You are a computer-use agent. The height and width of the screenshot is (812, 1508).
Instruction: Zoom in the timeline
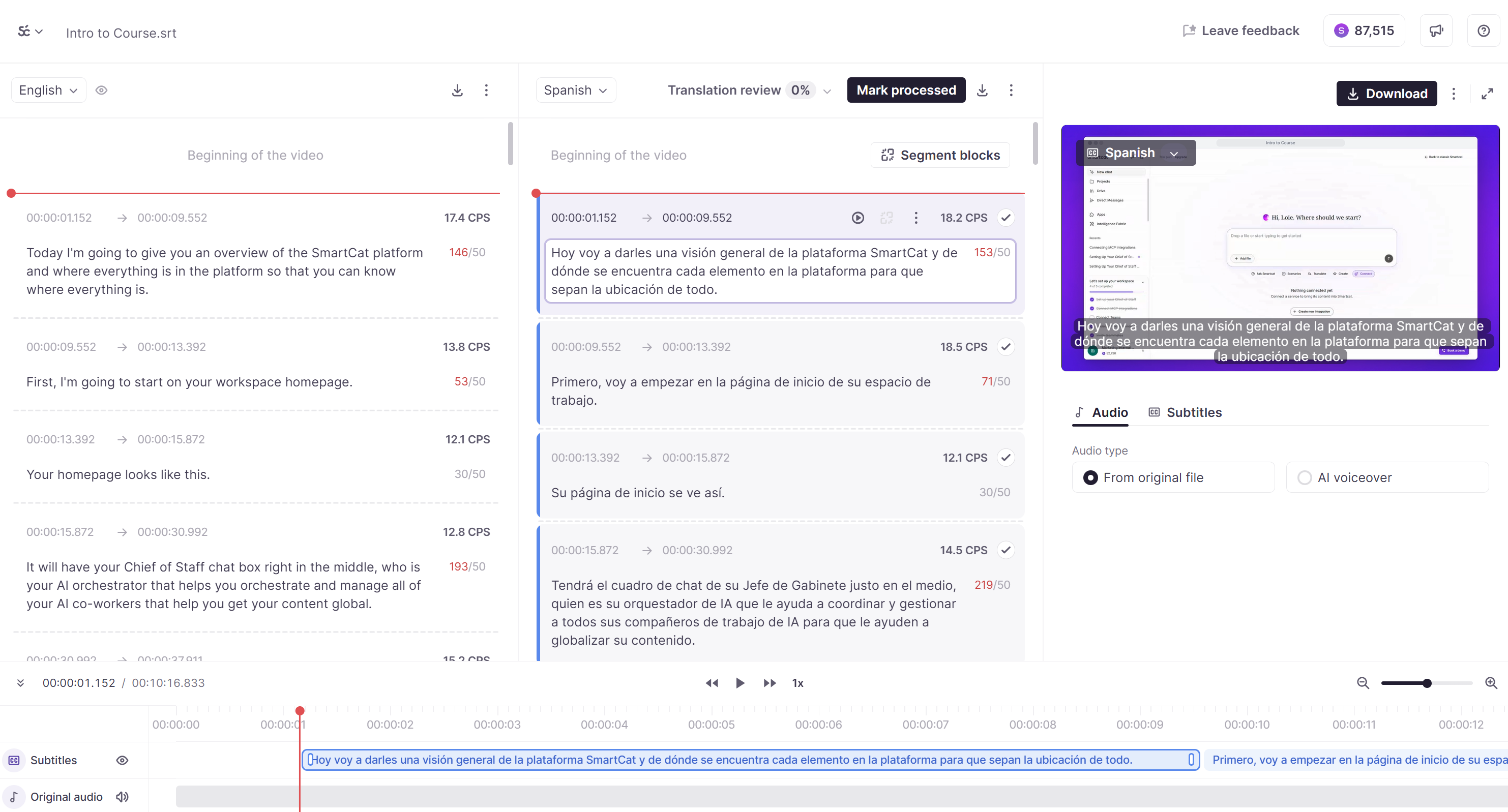[x=1491, y=683]
